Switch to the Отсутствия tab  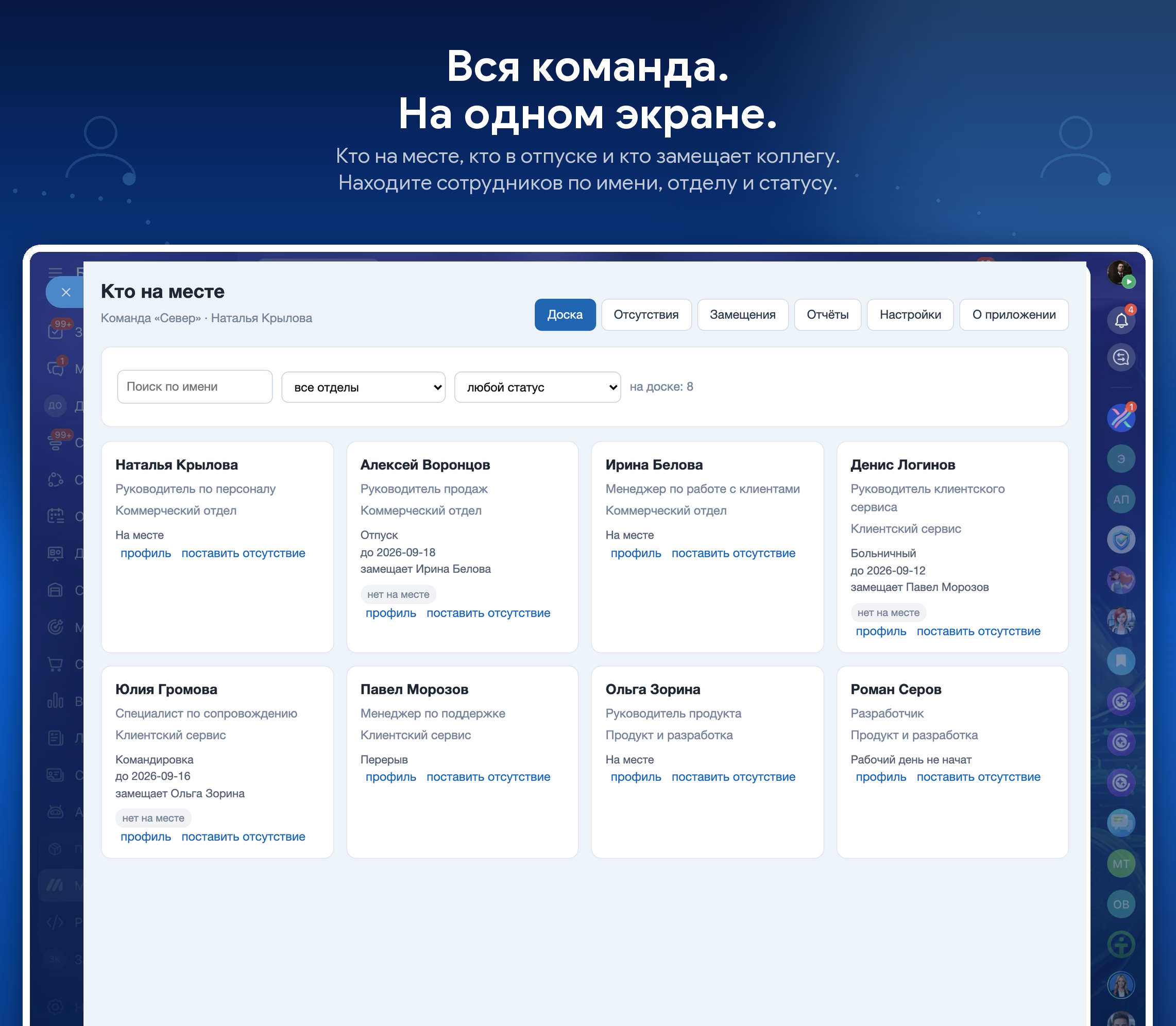pos(646,314)
